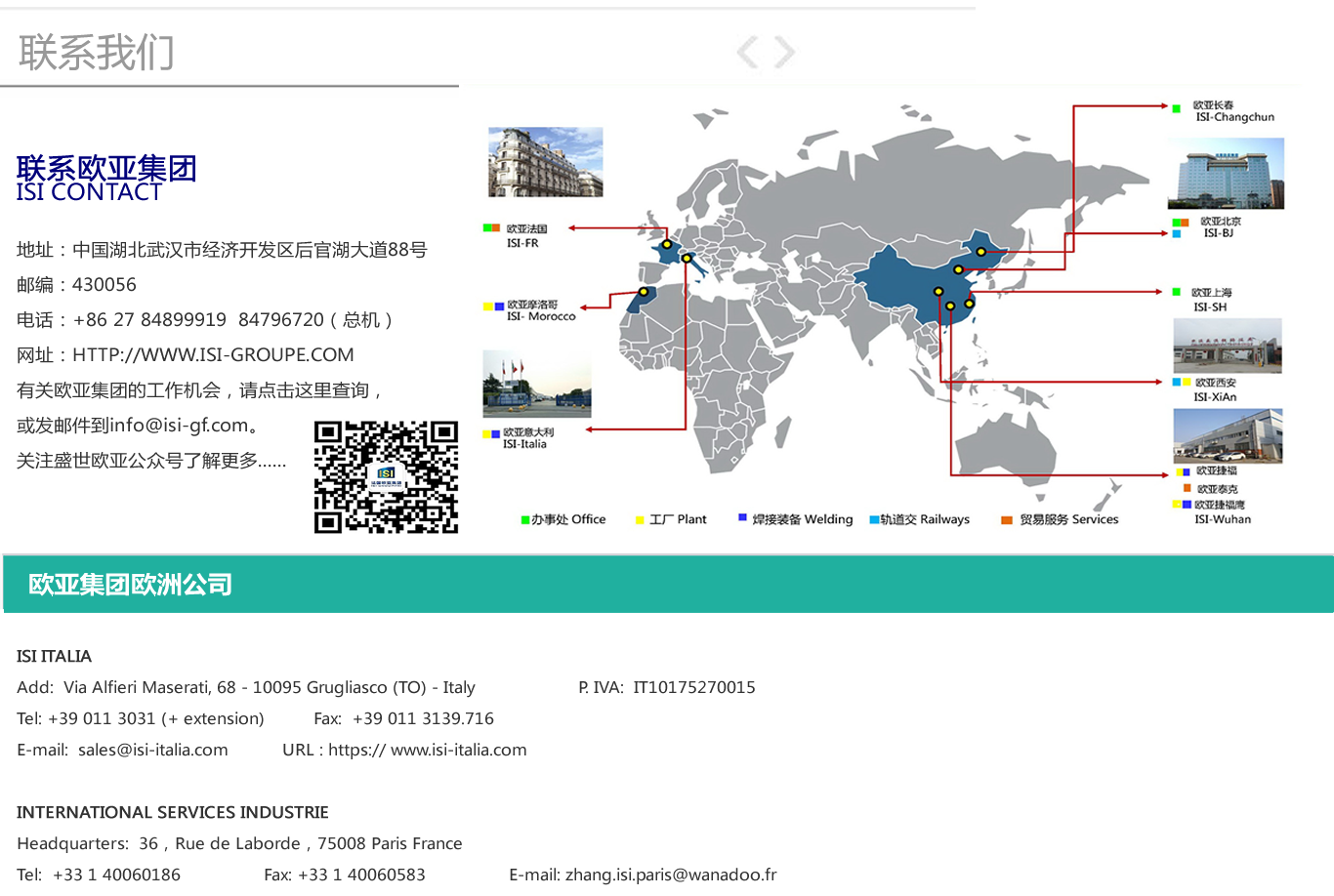Screen dimensions: 1334x896
Task: Click the 联系我们 page heading
Action: (x=96, y=52)
